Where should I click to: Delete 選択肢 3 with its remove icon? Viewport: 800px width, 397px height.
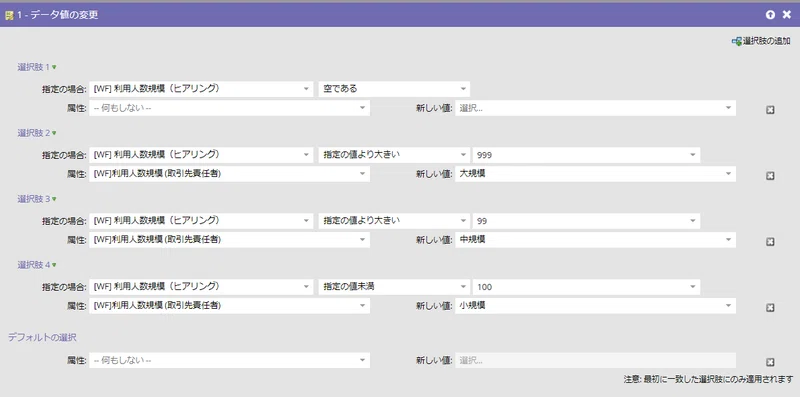[x=770, y=241]
